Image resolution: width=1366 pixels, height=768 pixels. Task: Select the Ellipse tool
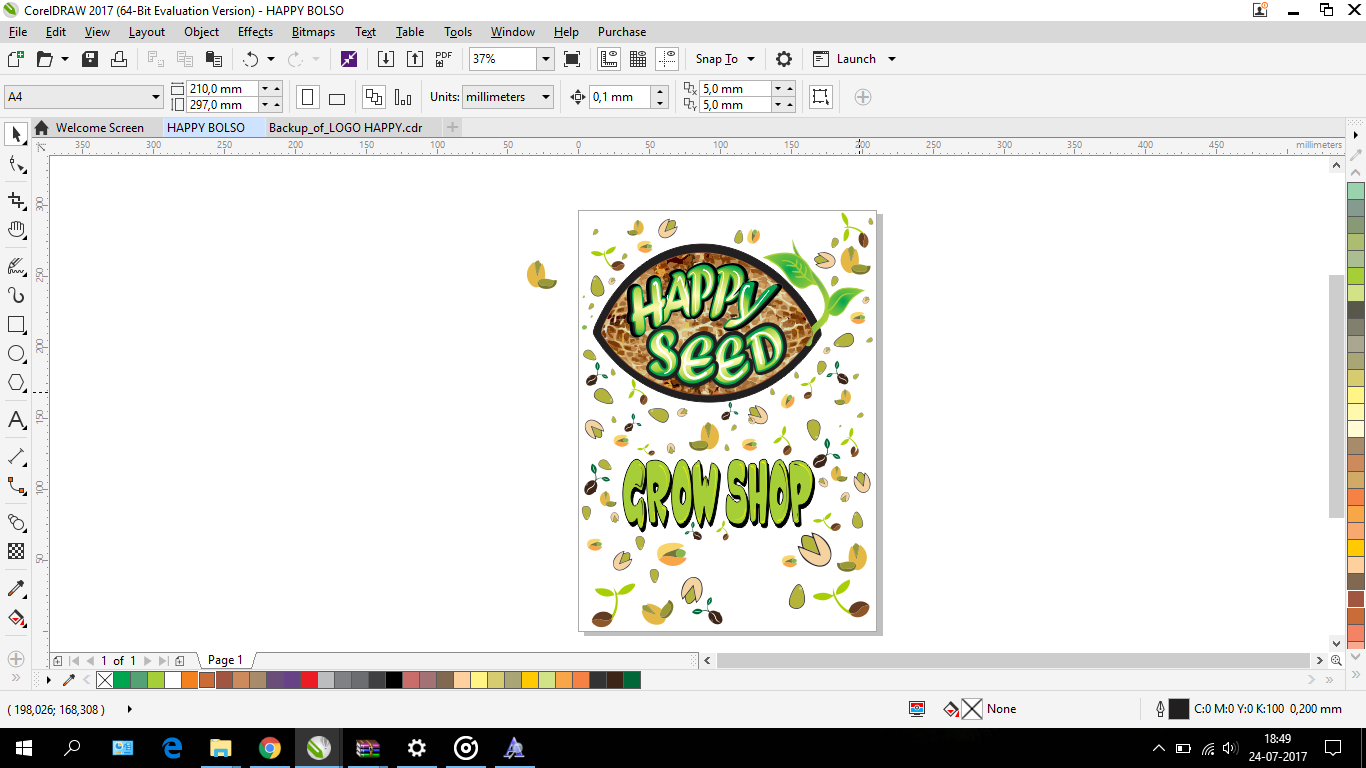tap(16, 354)
